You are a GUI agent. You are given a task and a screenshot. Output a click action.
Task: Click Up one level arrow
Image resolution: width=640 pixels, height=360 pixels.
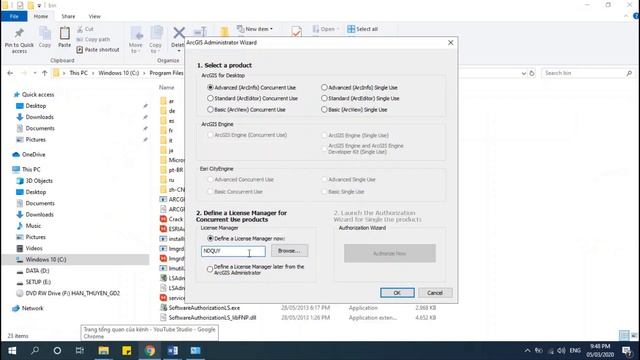coord(44,73)
